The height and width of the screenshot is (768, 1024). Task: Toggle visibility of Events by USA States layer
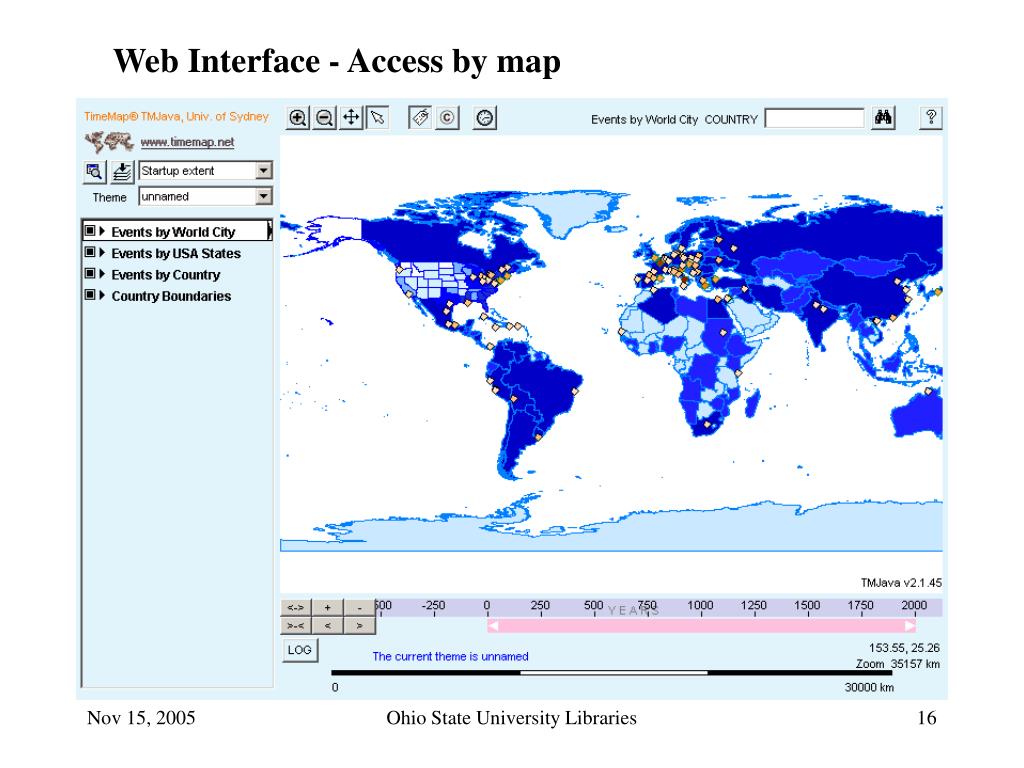[90, 252]
